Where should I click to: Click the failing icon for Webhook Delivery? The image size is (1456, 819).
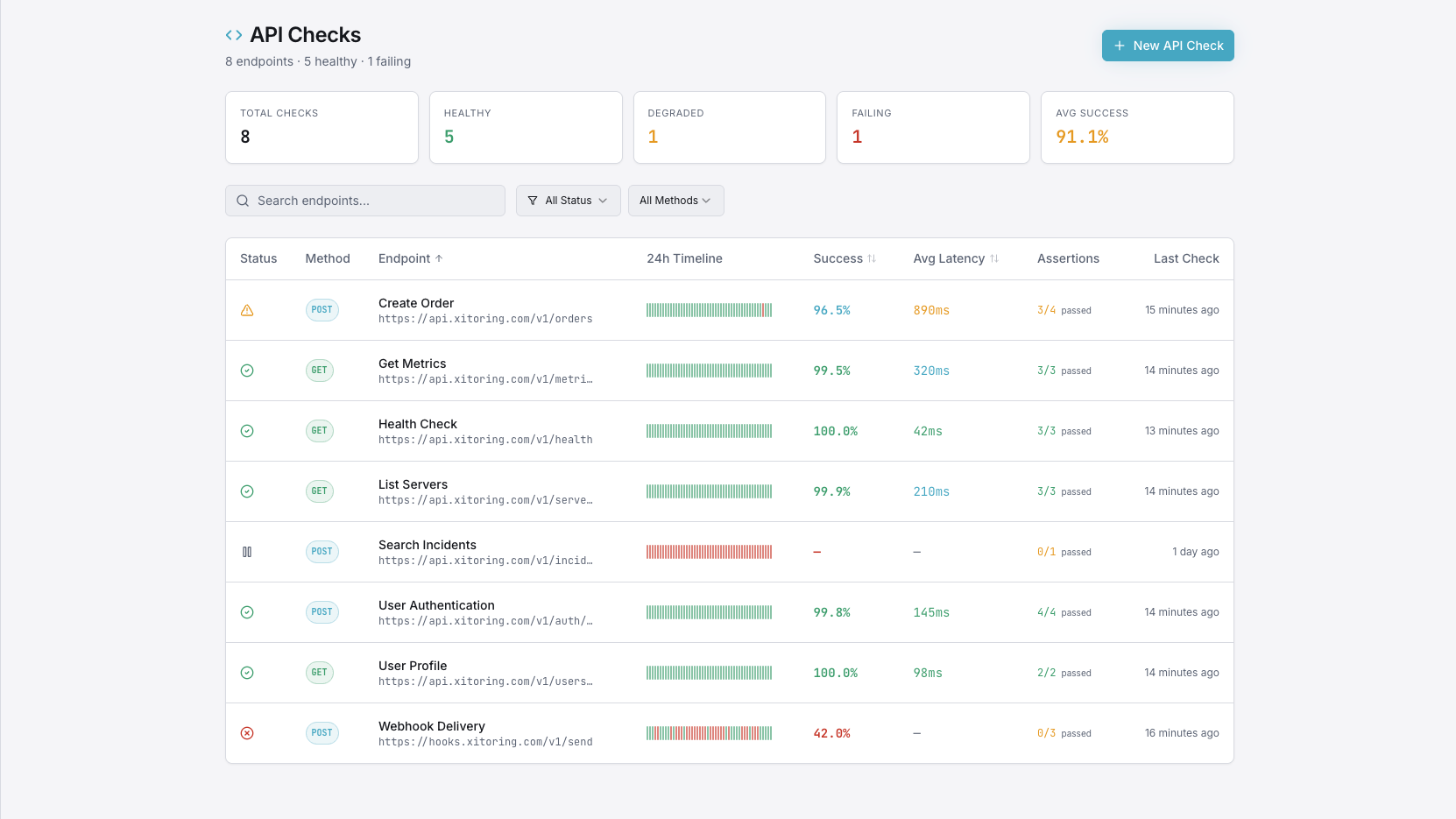pyautogui.click(x=247, y=733)
